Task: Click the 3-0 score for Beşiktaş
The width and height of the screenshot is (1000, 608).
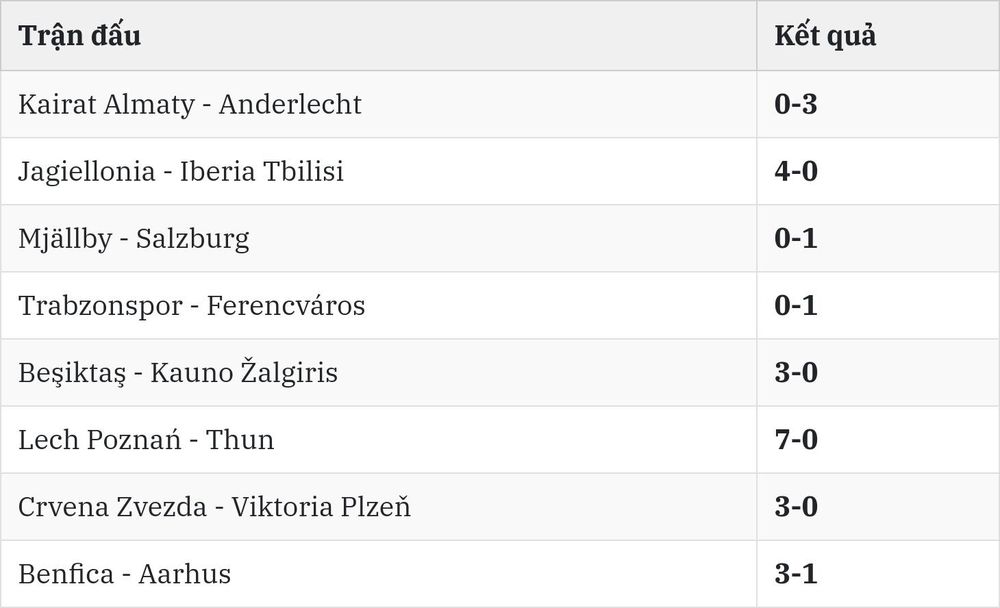Action: 796,373
